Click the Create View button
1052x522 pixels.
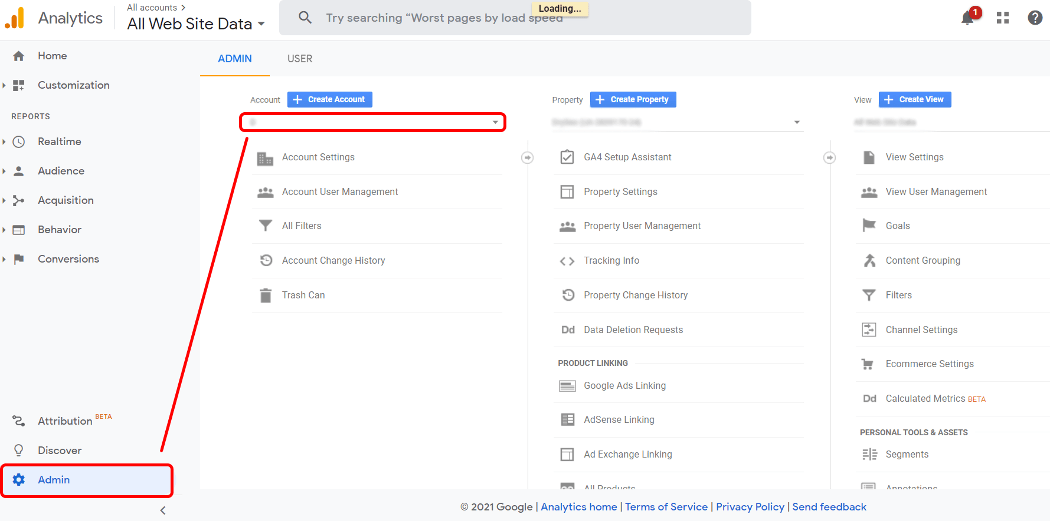(915, 99)
